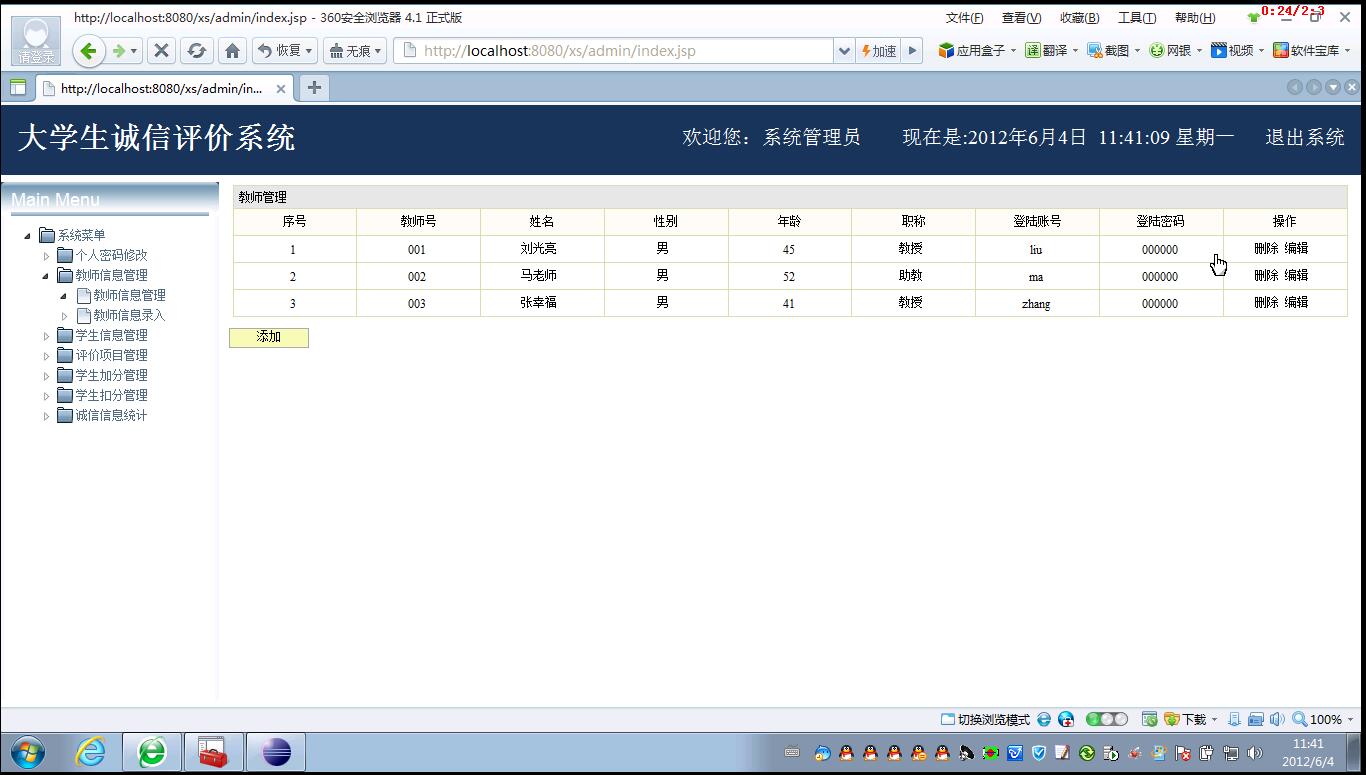Screen dimensions: 1366x775
Task: Toggle the green three-dot status switch
Action: (x=1107, y=719)
